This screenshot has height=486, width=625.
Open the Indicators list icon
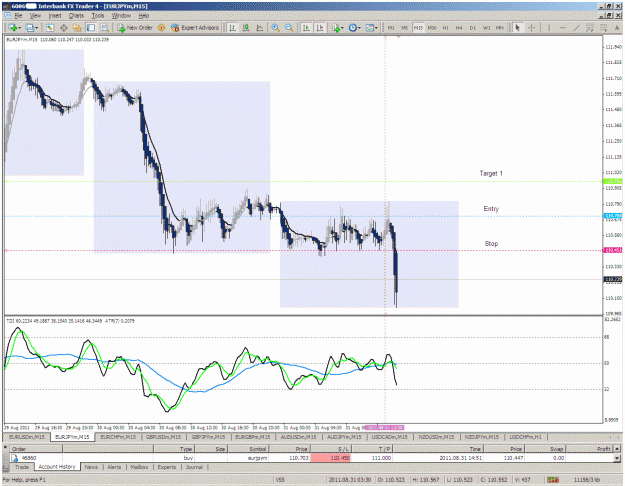point(336,28)
